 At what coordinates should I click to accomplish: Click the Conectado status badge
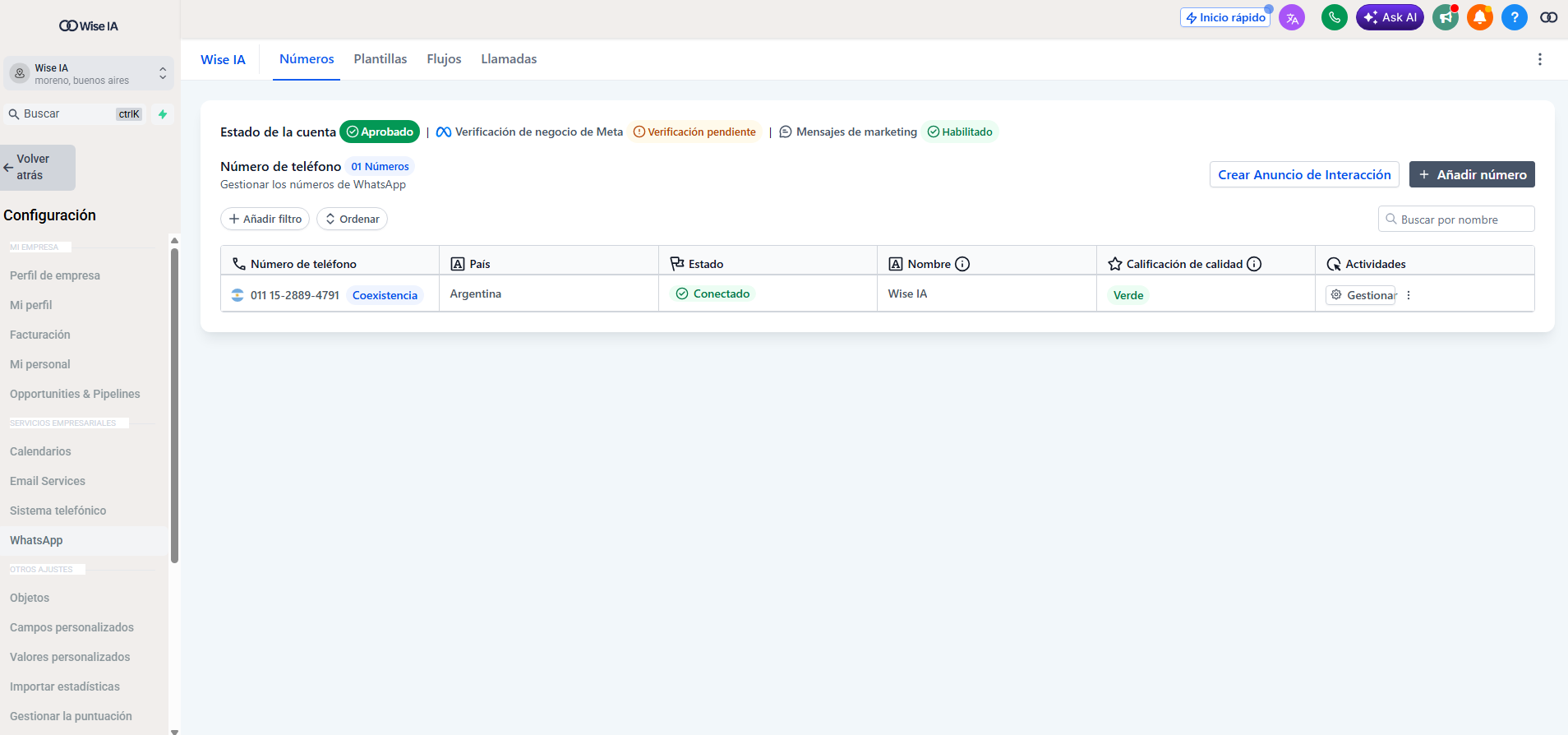coord(713,294)
